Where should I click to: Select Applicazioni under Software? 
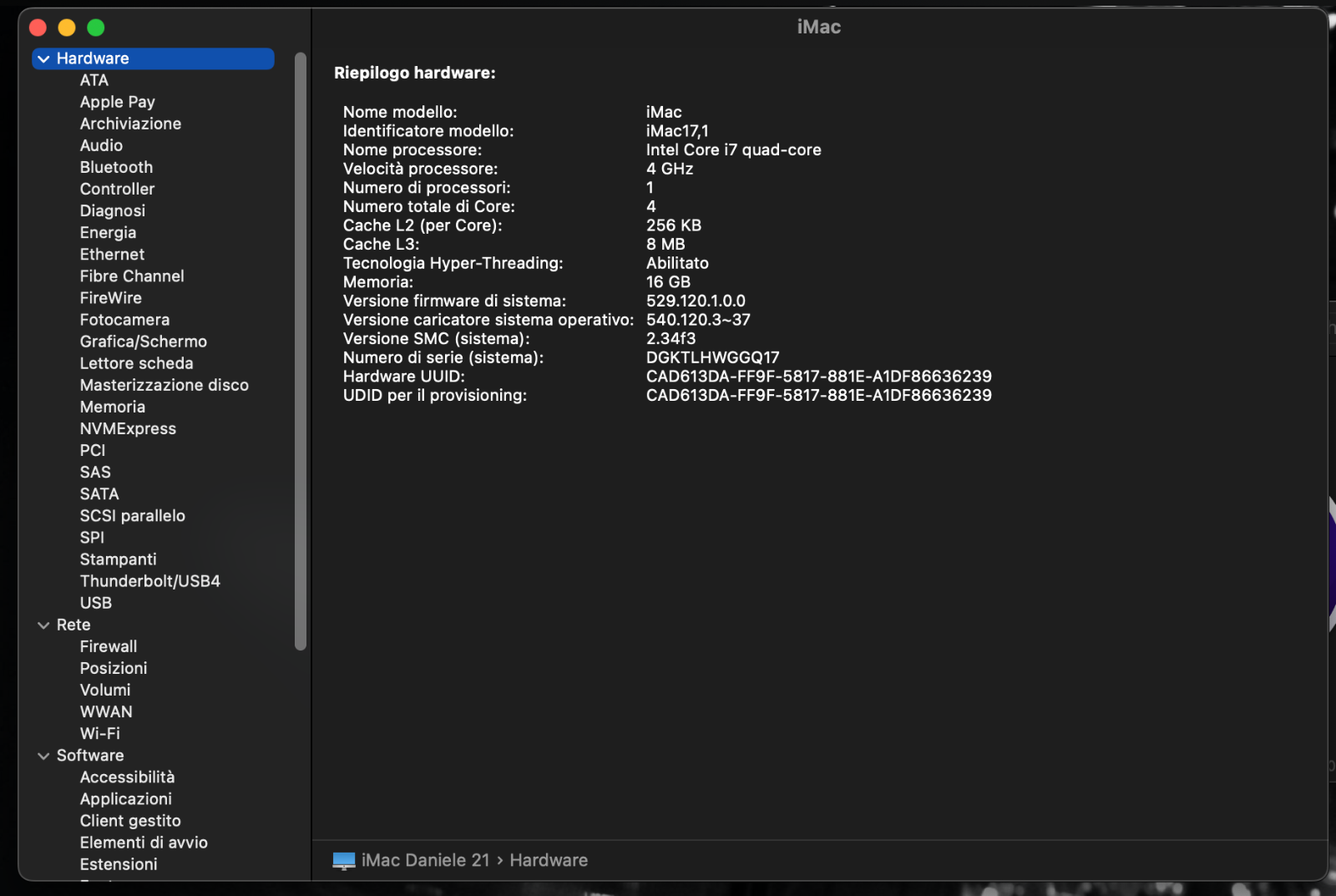click(x=126, y=799)
